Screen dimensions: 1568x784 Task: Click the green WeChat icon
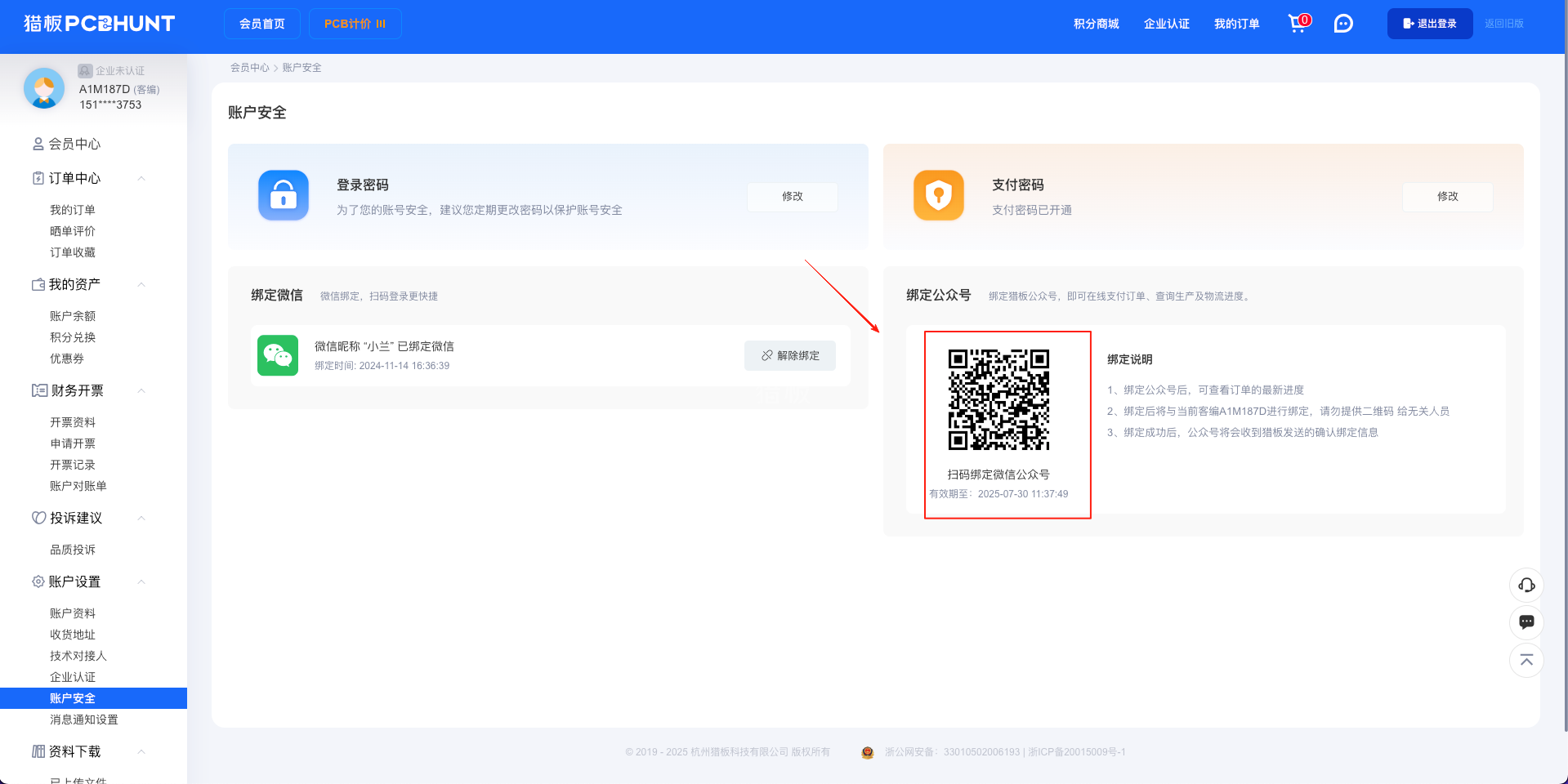pos(278,355)
